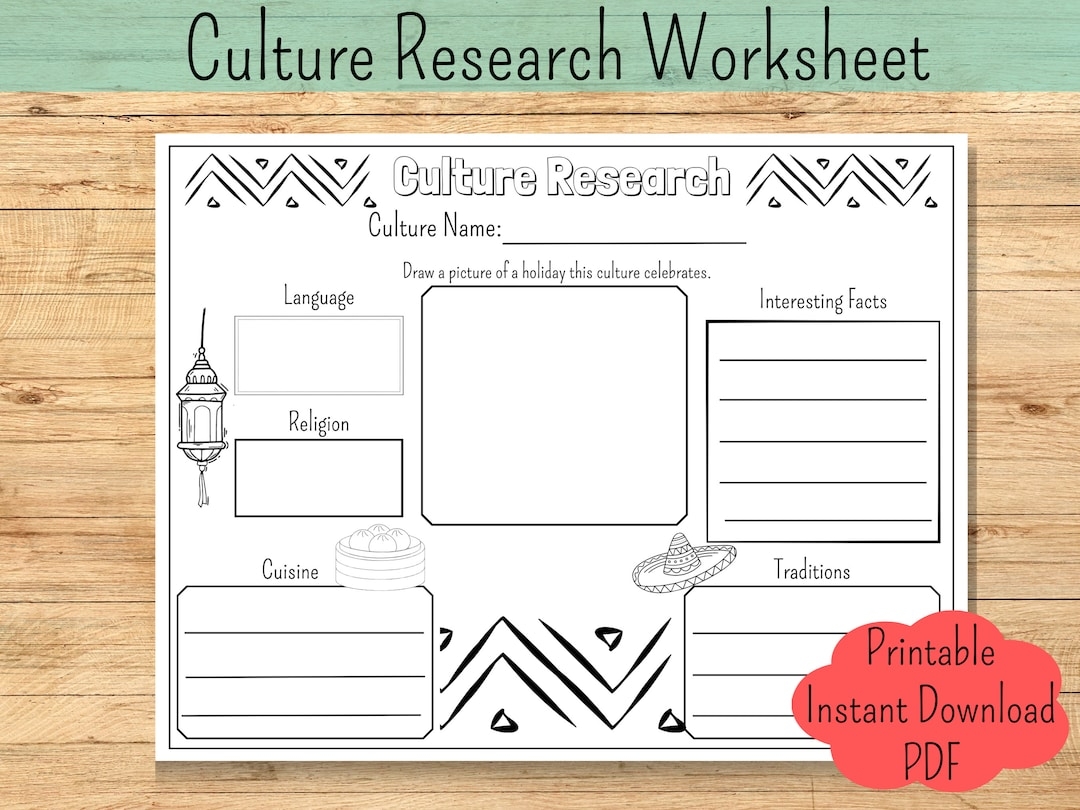Click the holiday drawing instruction text
Image resolution: width=1080 pixels, height=810 pixels.
[556, 271]
